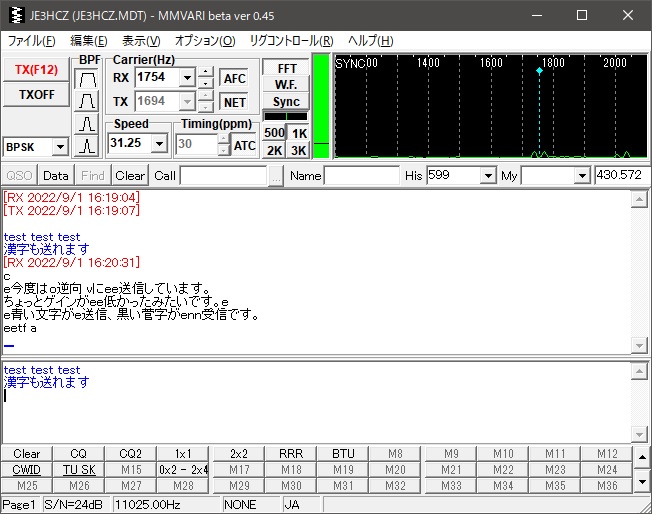Click the browse button next to Call
This screenshot has width=652, height=514.
pyautogui.click(x=276, y=175)
